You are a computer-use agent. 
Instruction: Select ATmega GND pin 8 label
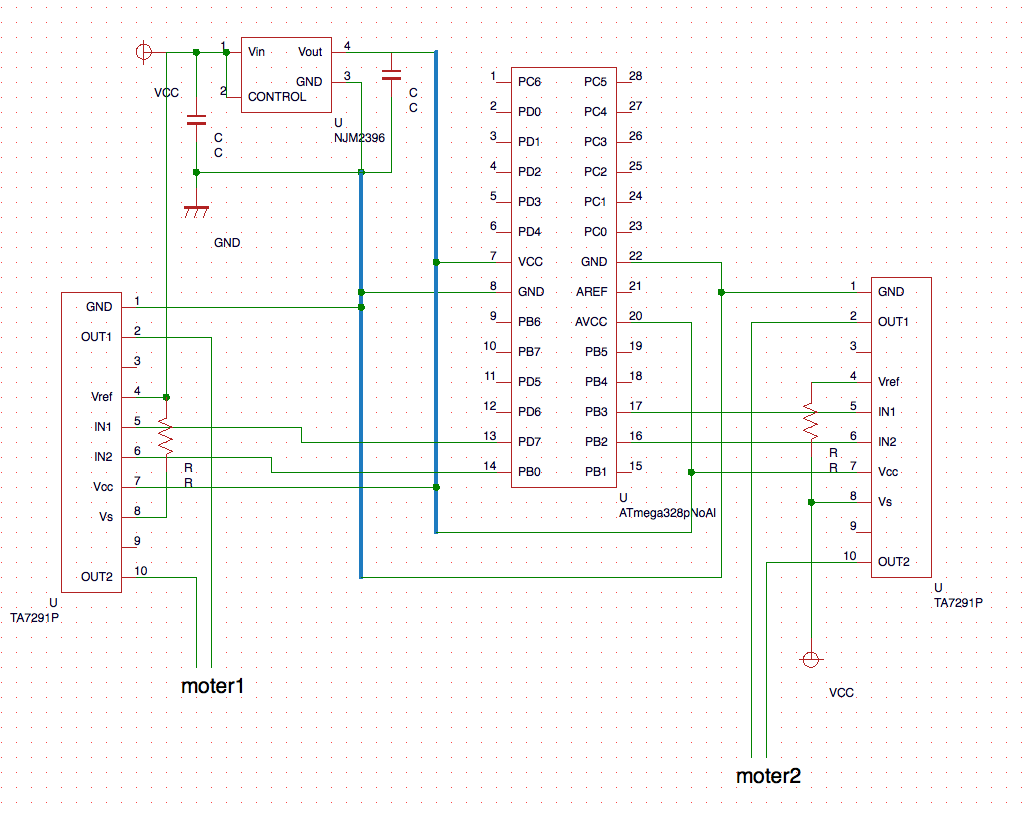pyautogui.click(x=530, y=292)
